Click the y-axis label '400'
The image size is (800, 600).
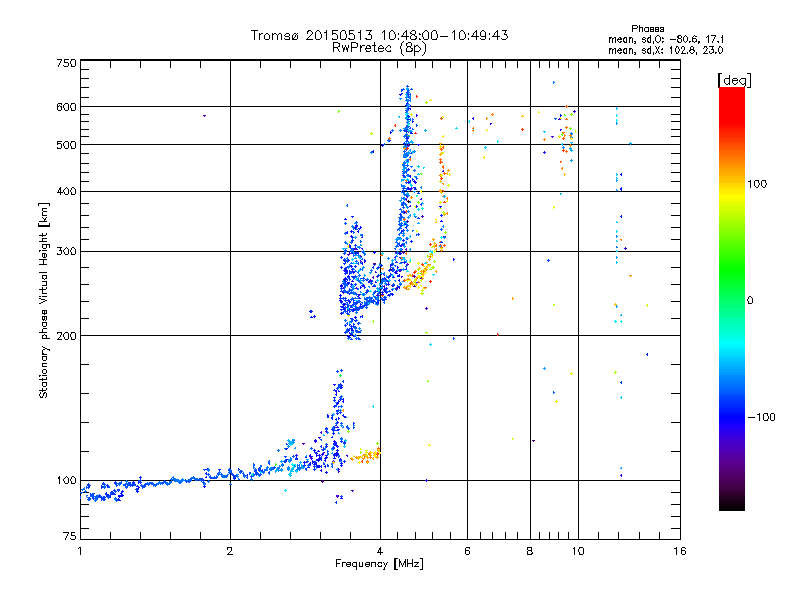pos(66,192)
